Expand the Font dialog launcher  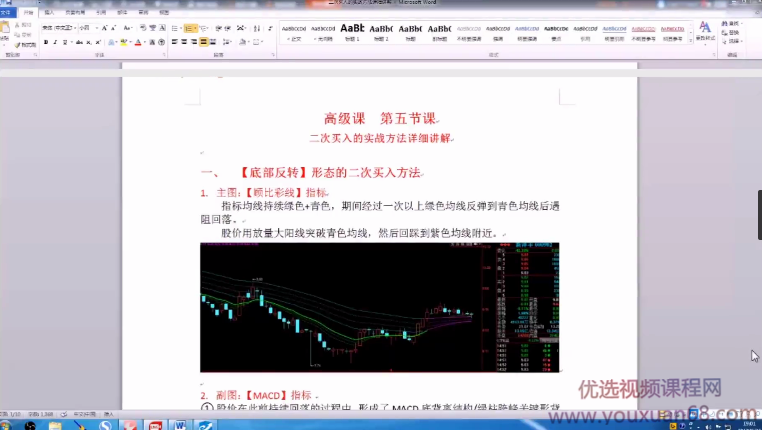coord(164,55)
